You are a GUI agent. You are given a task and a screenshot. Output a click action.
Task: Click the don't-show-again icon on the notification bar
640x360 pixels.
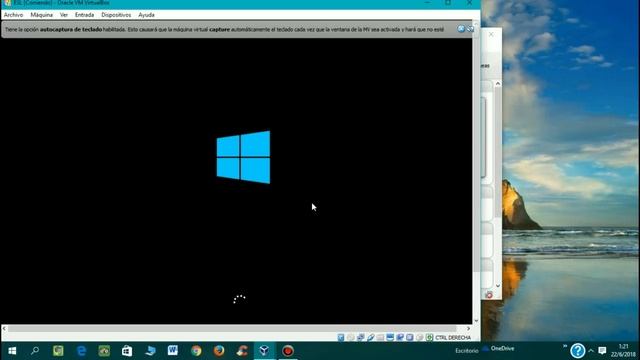(x=470, y=29)
